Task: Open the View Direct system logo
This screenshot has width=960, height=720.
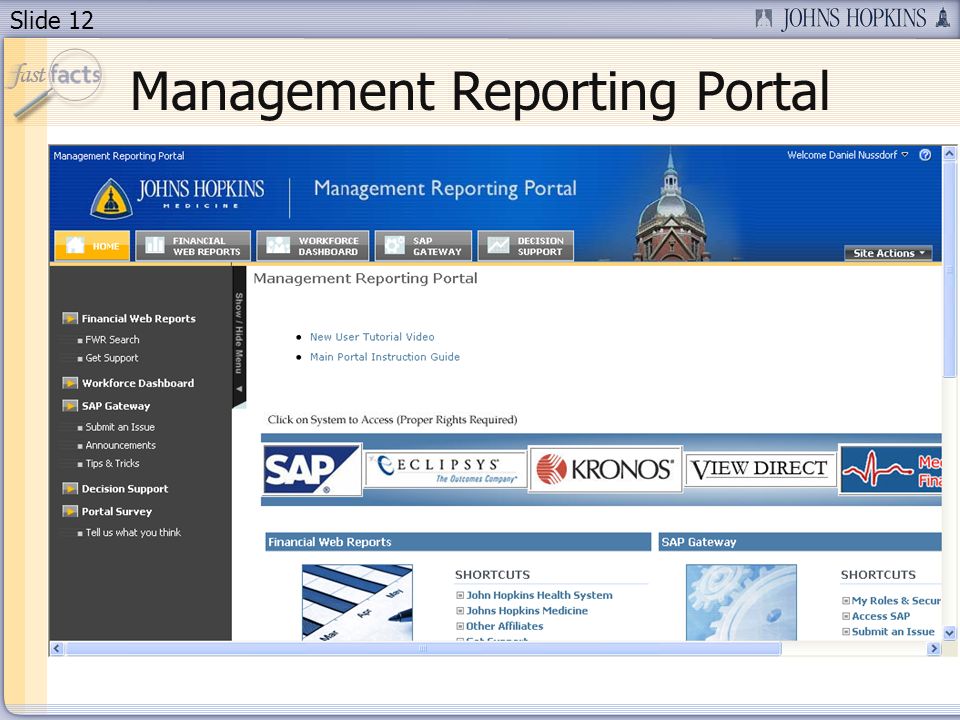Action: pyautogui.click(x=760, y=470)
